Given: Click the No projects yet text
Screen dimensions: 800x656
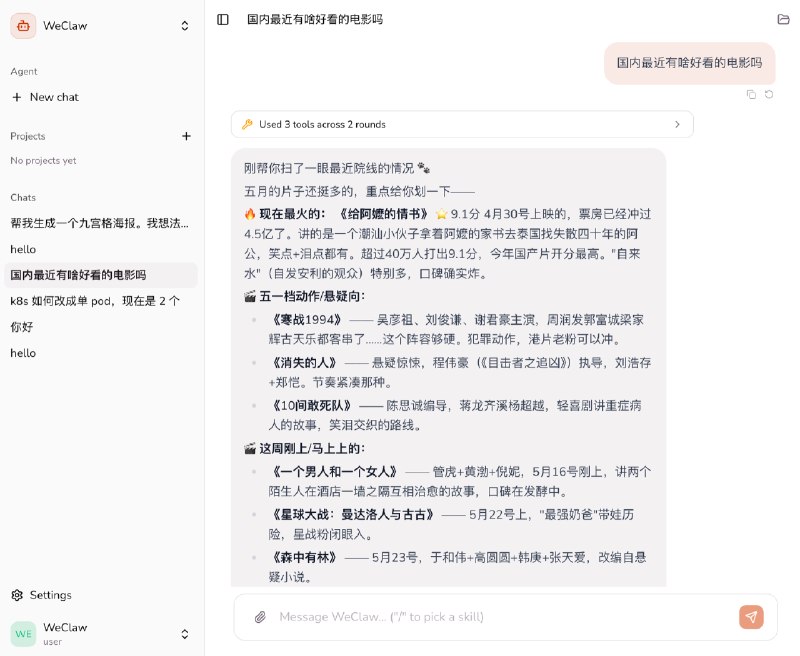Looking at the screenshot, I should click(43, 161).
